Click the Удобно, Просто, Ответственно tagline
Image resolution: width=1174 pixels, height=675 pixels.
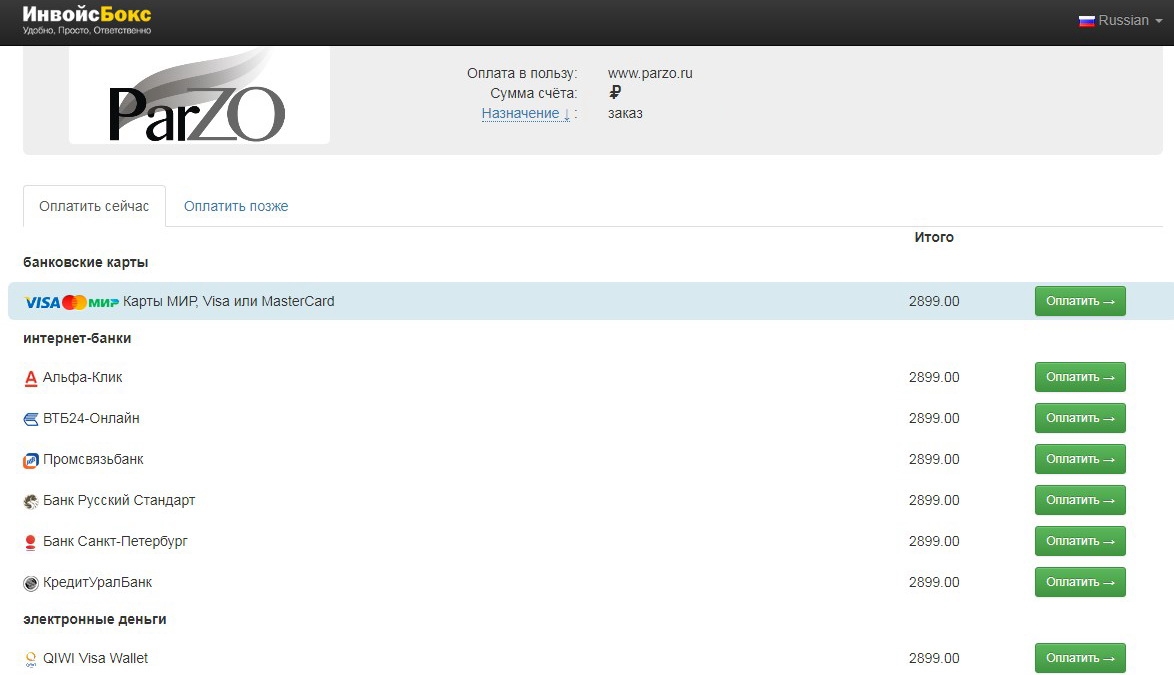87,31
